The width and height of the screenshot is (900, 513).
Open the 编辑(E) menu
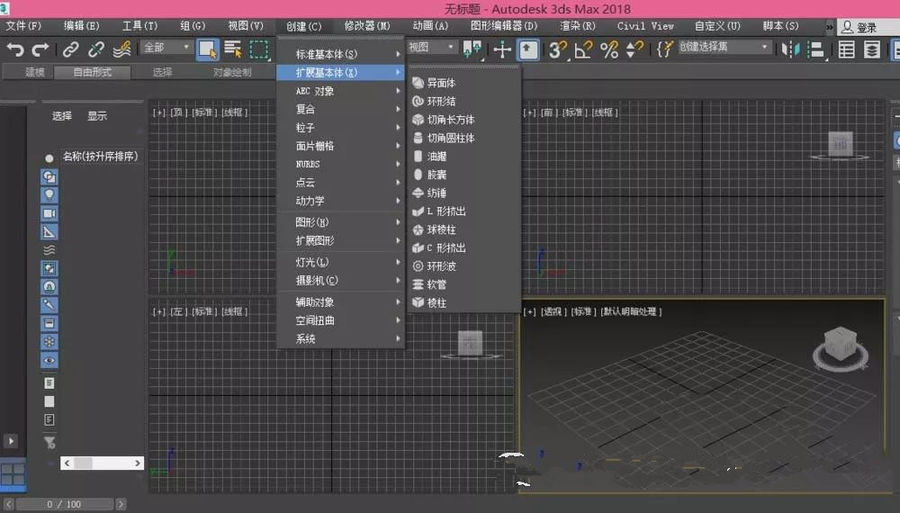tap(82, 26)
